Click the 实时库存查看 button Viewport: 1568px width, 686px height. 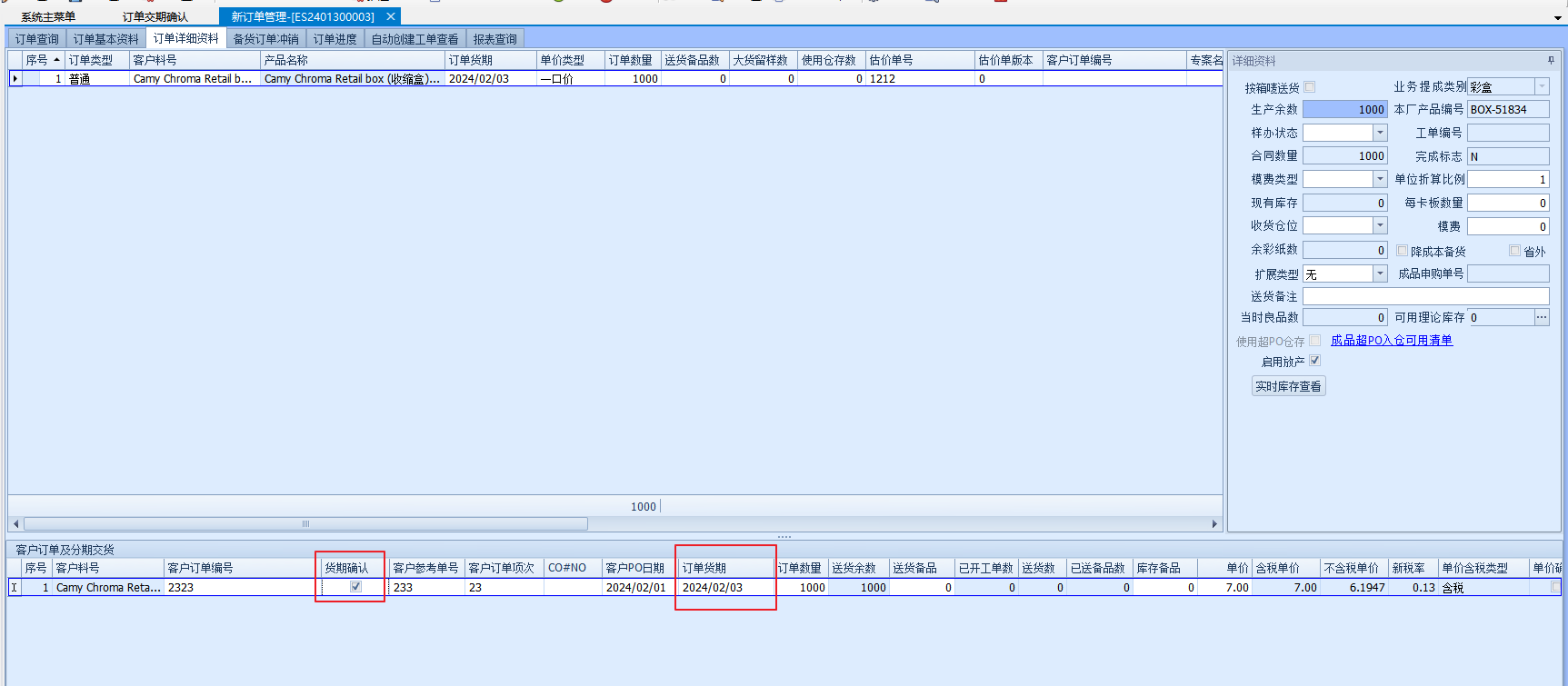pyautogui.click(x=1288, y=386)
